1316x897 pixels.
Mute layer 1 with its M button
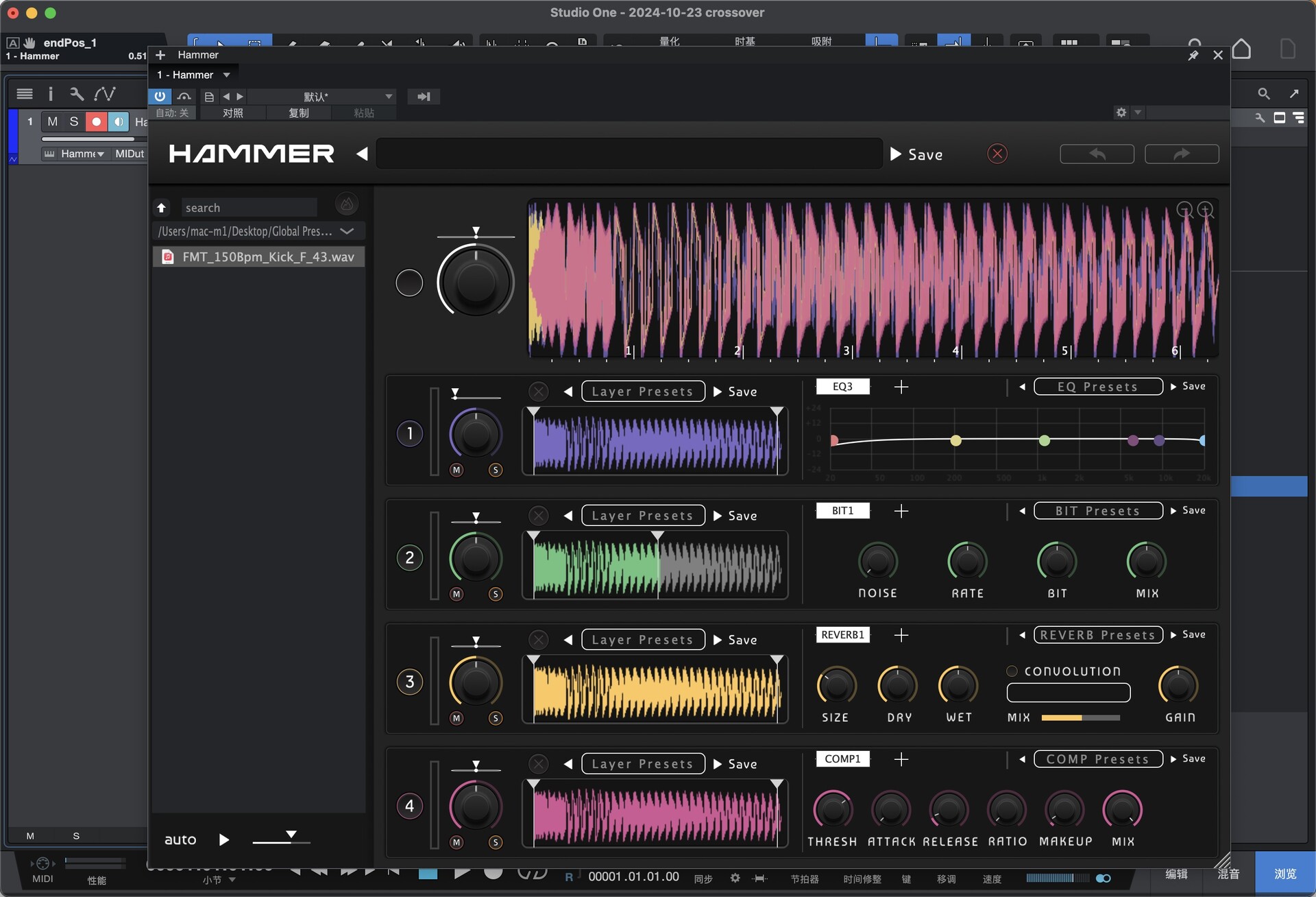click(456, 470)
